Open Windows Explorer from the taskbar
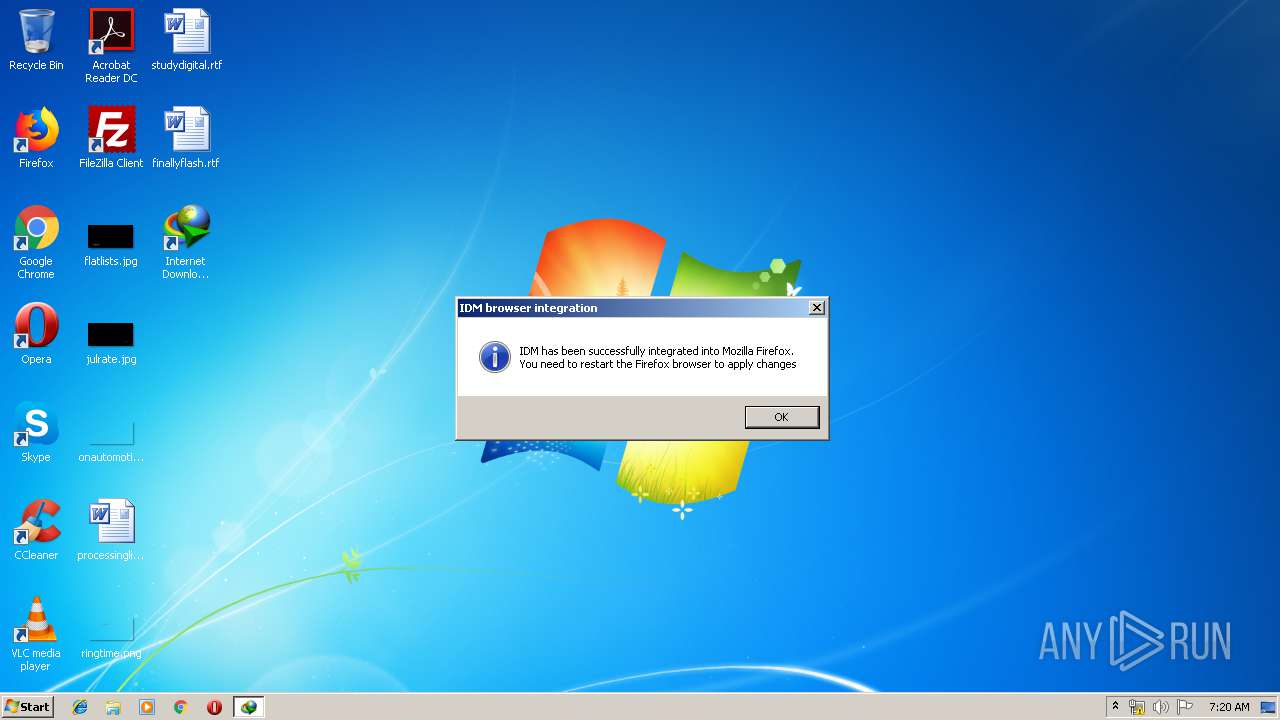 pos(113,707)
